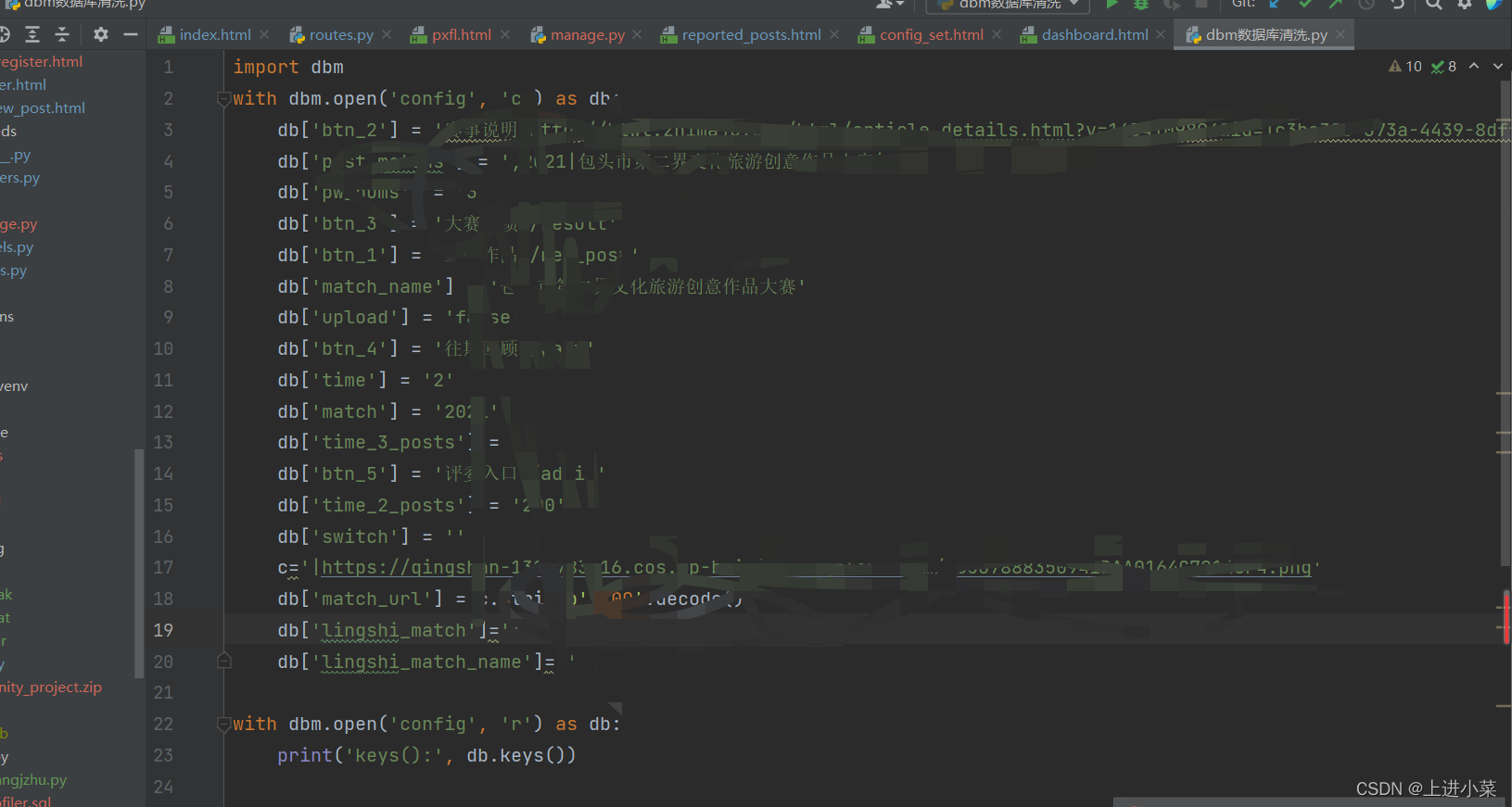The height and width of the screenshot is (807, 1512).
Task: Switch to the config_set.html tab
Action: (x=931, y=35)
